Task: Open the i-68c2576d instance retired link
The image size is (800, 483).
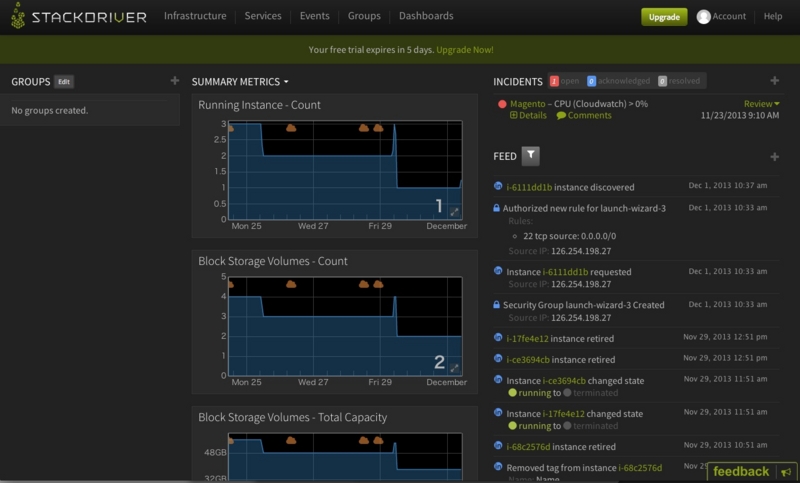Action: click(x=528, y=447)
